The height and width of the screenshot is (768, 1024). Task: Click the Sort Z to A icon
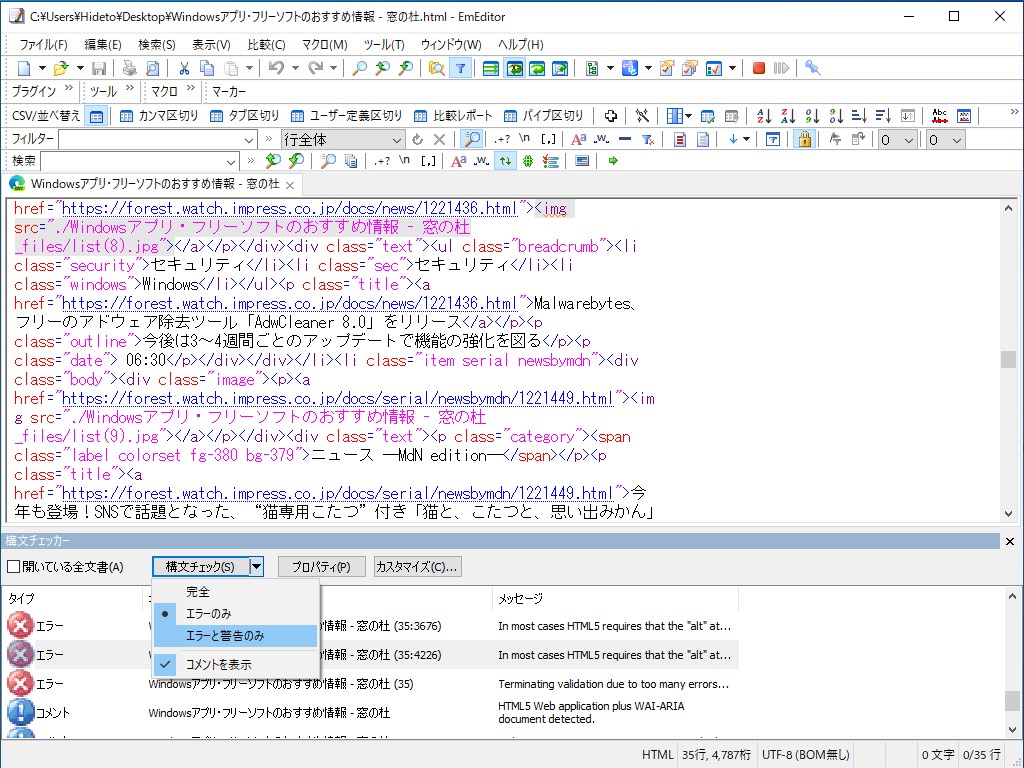click(x=788, y=116)
